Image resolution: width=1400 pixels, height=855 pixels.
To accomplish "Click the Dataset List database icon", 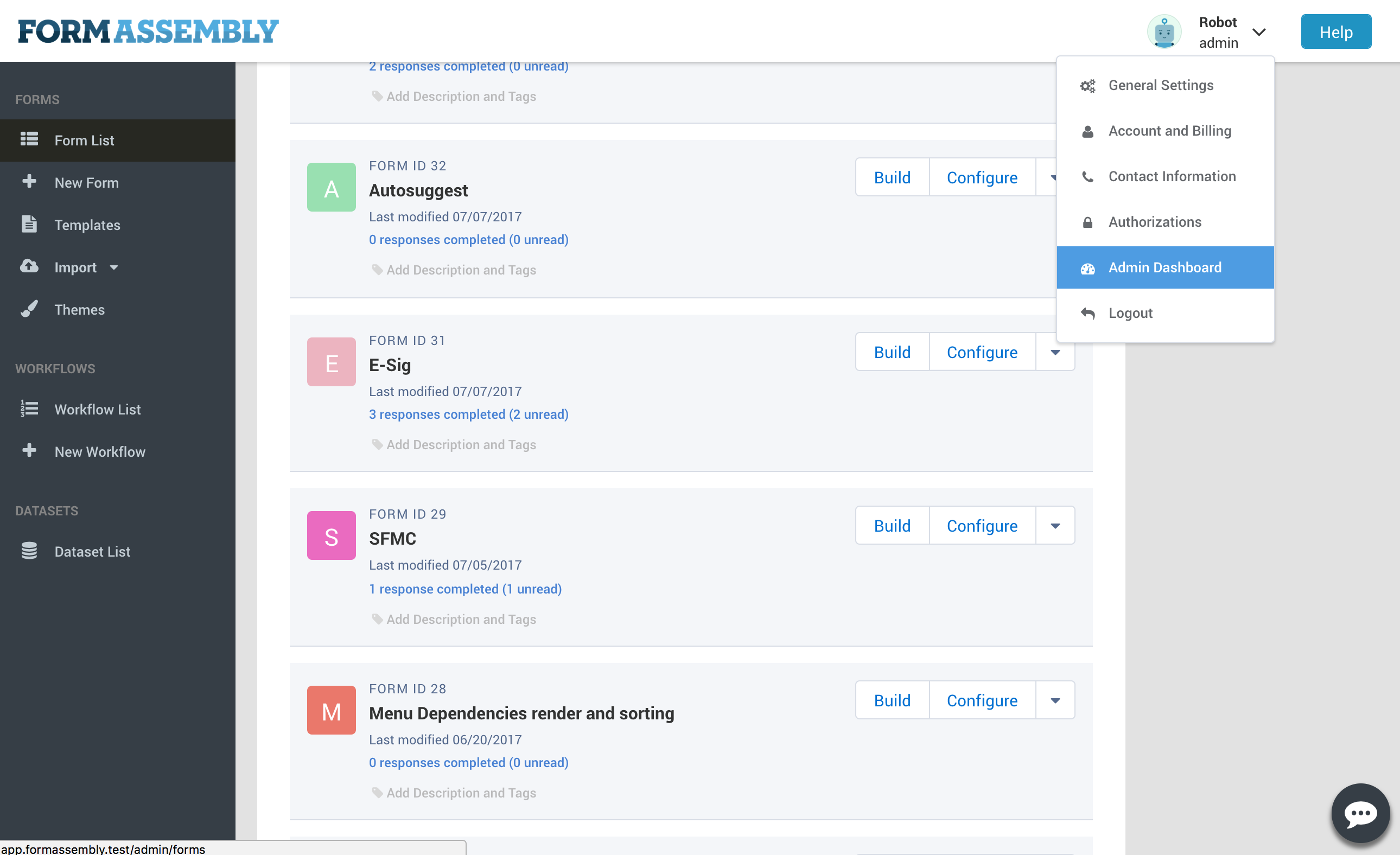I will pos(29,551).
